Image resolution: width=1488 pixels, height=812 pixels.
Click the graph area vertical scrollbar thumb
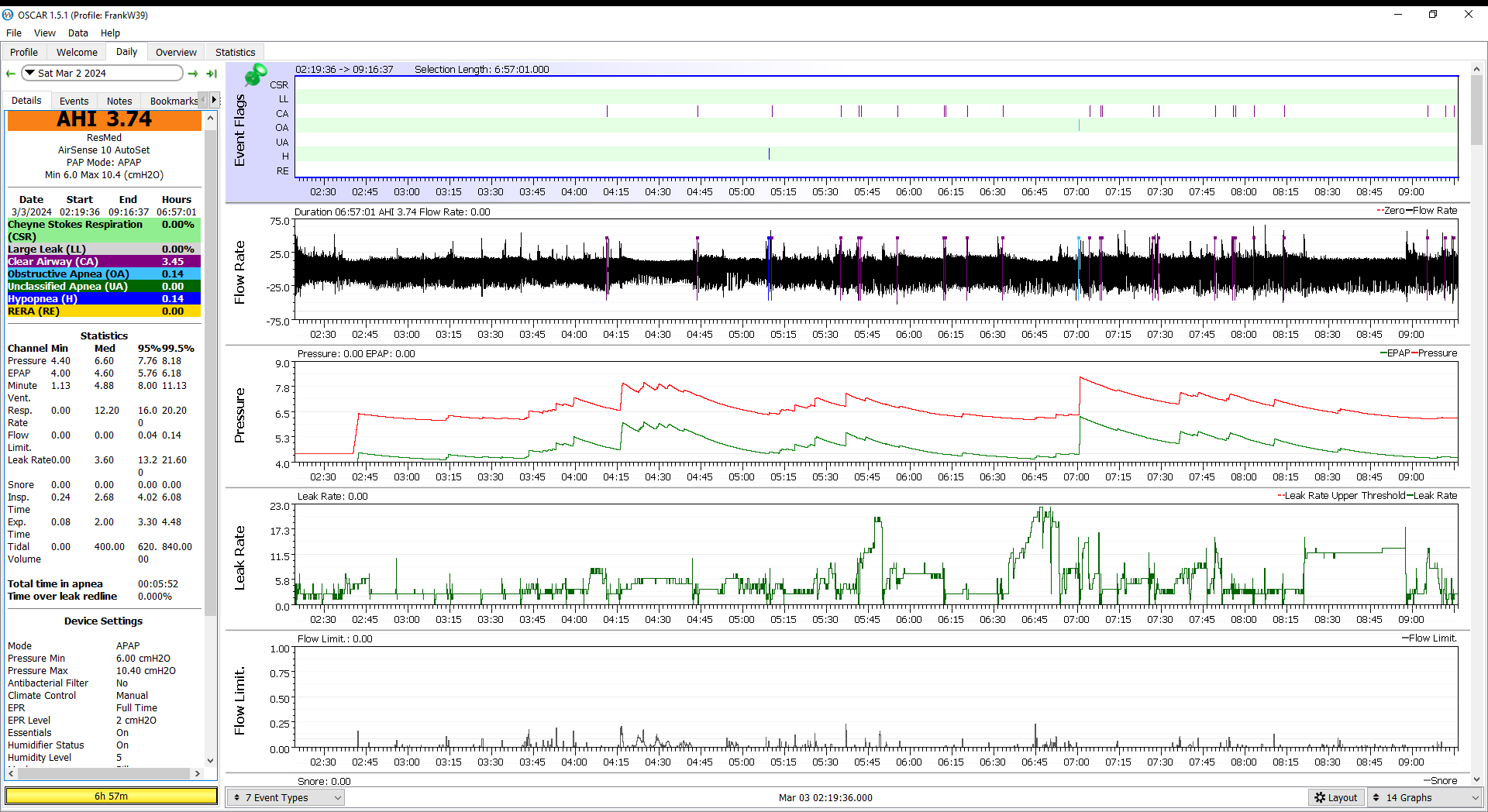(x=1476, y=112)
